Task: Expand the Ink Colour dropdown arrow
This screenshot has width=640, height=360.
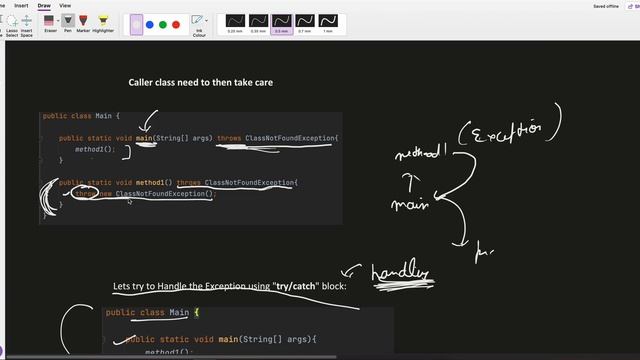Action: pyautogui.click(x=207, y=20)
